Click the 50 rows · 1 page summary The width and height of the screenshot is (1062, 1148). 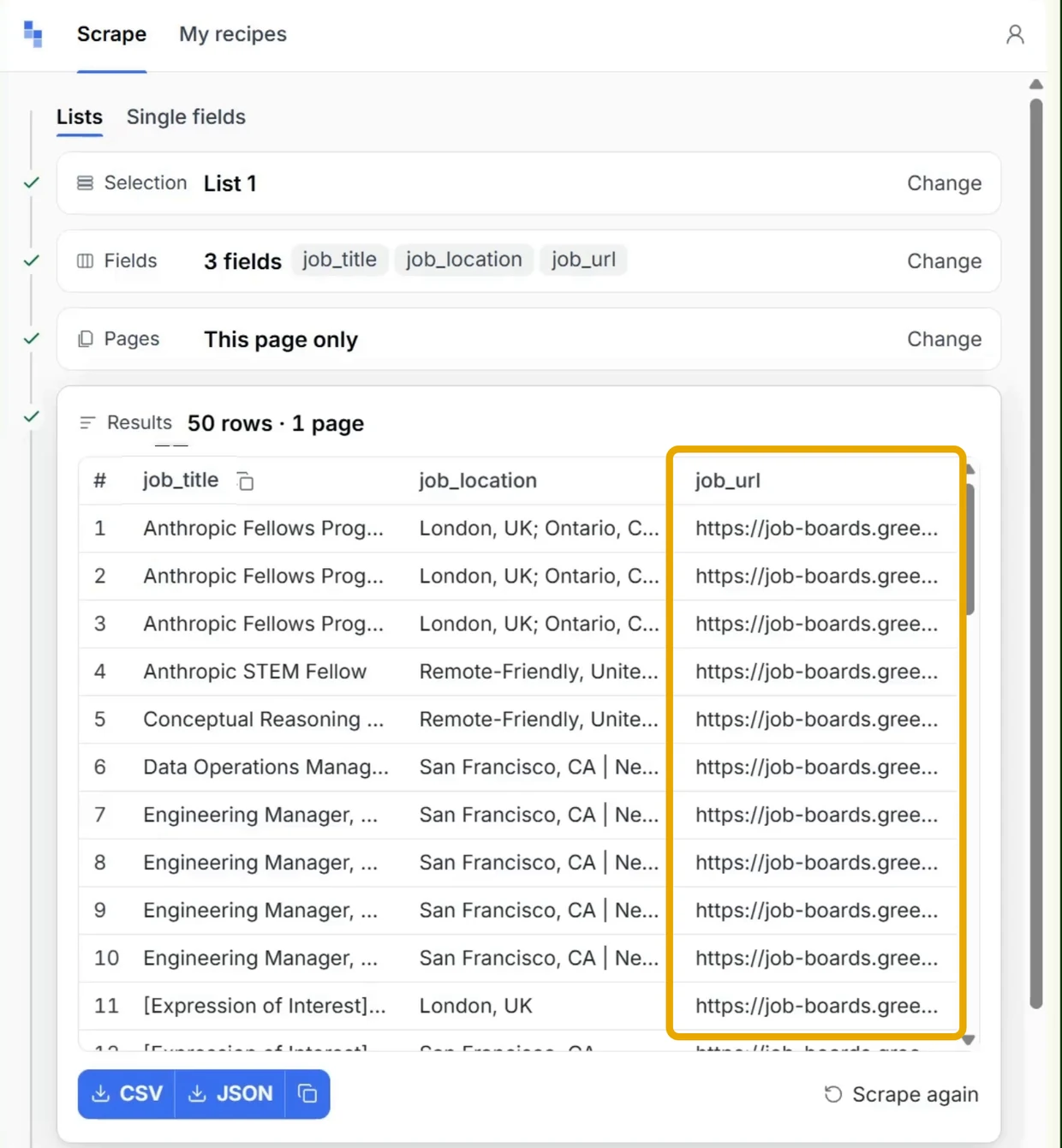pyautogui.click(x=276, y=423)
